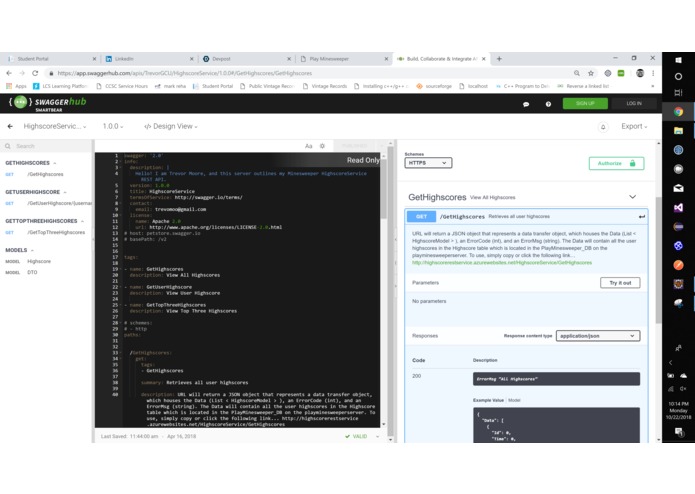This screenshot has width=695, height=494.
Task: Open editor settings gear icon
Action: point(322,146)
